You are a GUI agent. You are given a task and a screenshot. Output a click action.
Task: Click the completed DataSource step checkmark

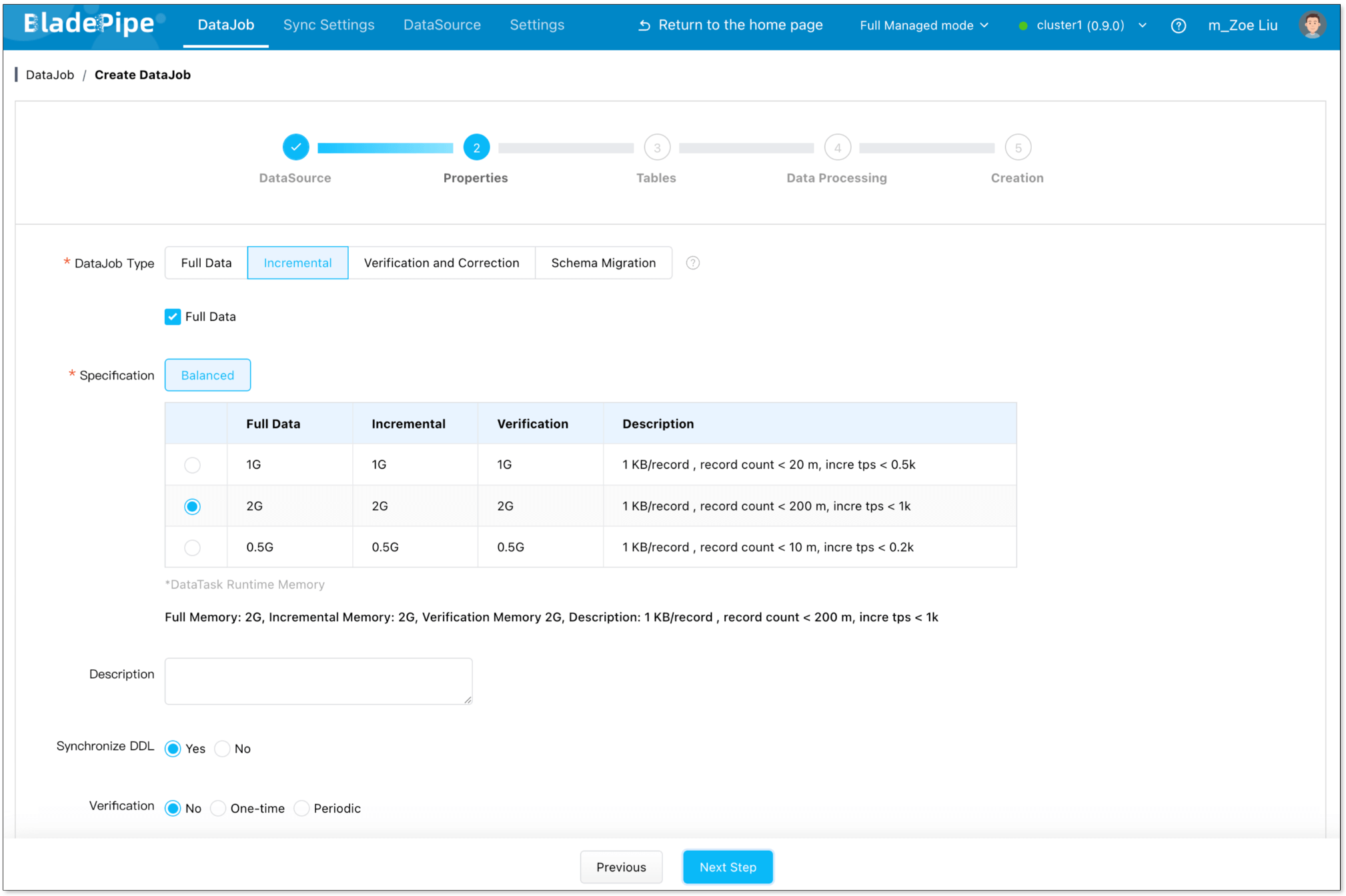click(295, 147)
